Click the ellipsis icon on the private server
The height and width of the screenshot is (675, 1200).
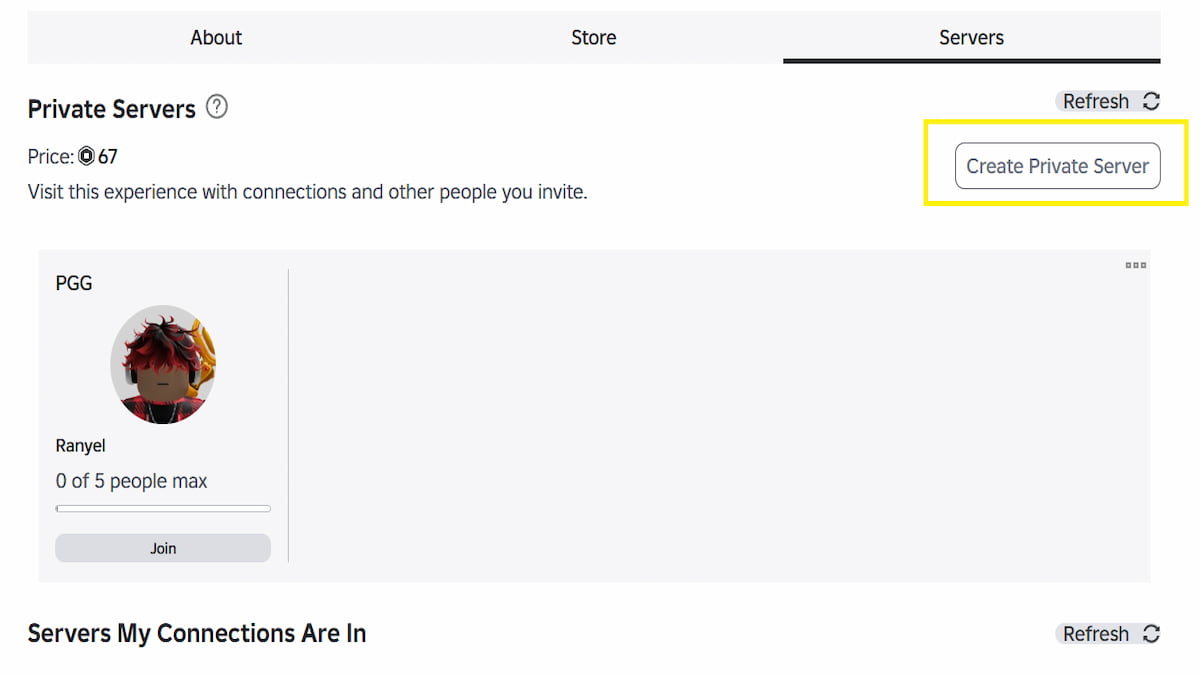click(1136, 265)
